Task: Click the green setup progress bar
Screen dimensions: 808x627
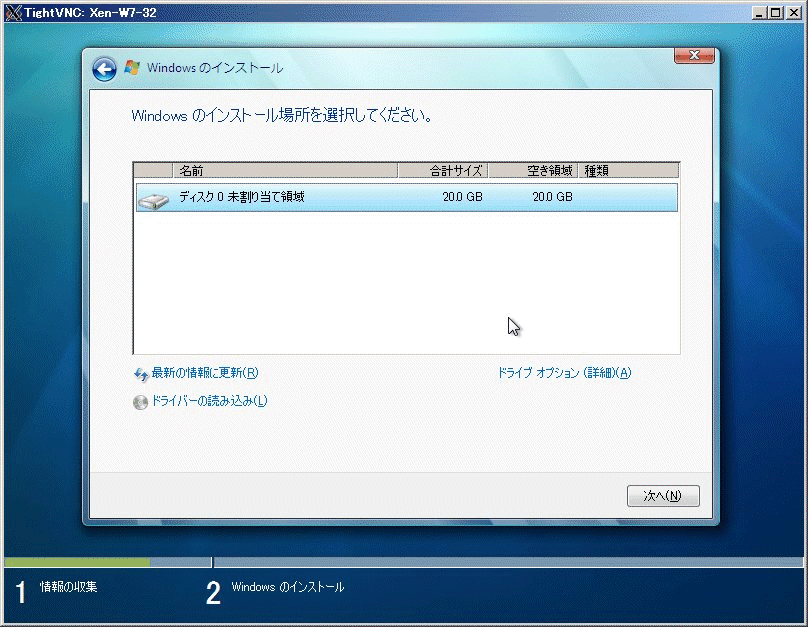Action: point(77,563)
